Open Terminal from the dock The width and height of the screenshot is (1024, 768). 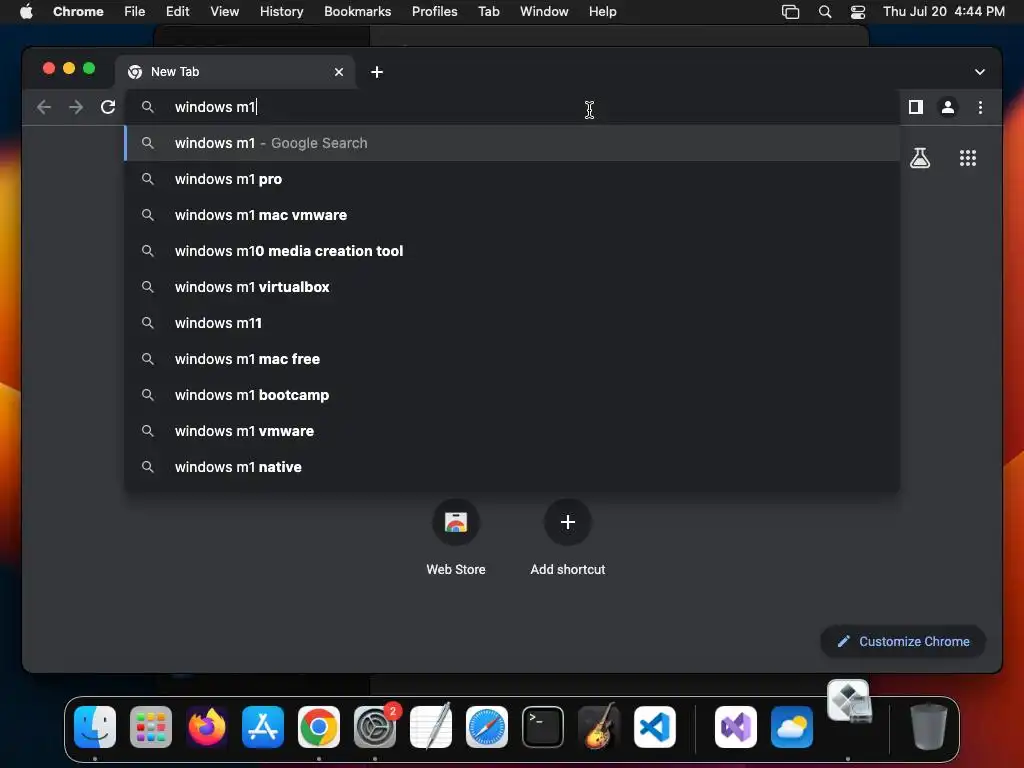coord(543,727)
